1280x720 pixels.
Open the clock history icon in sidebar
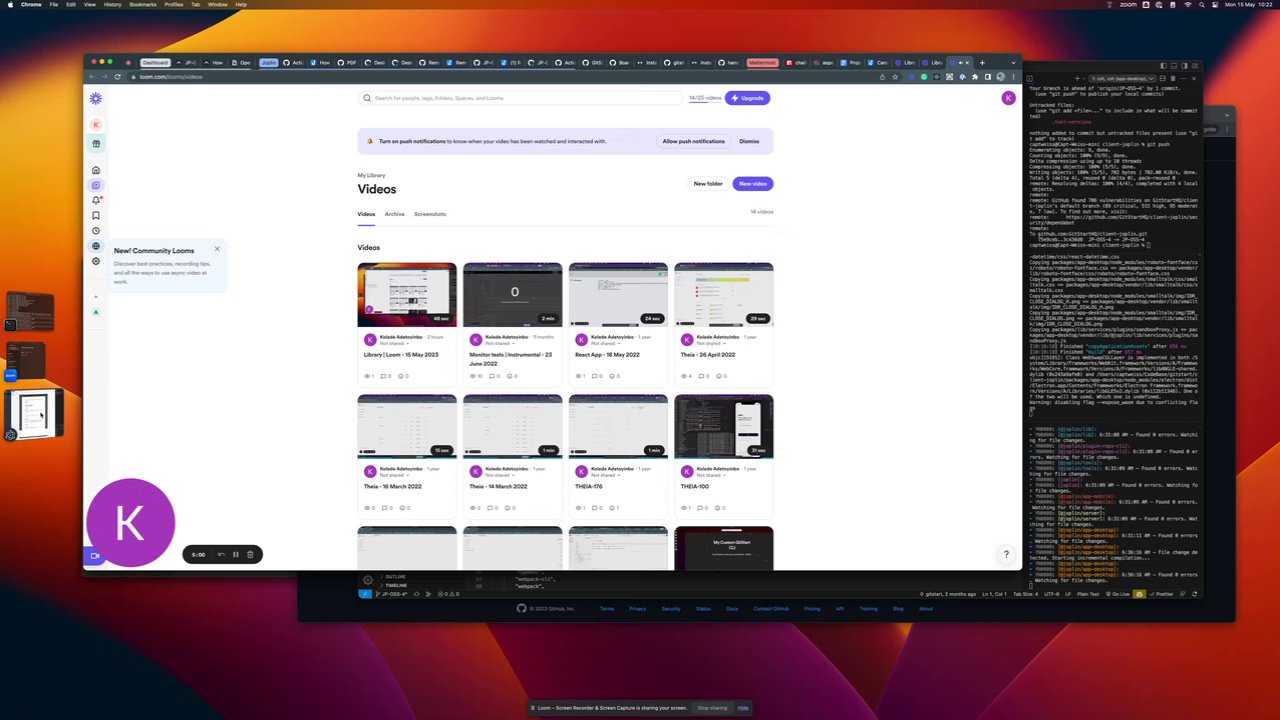(96, 231)
